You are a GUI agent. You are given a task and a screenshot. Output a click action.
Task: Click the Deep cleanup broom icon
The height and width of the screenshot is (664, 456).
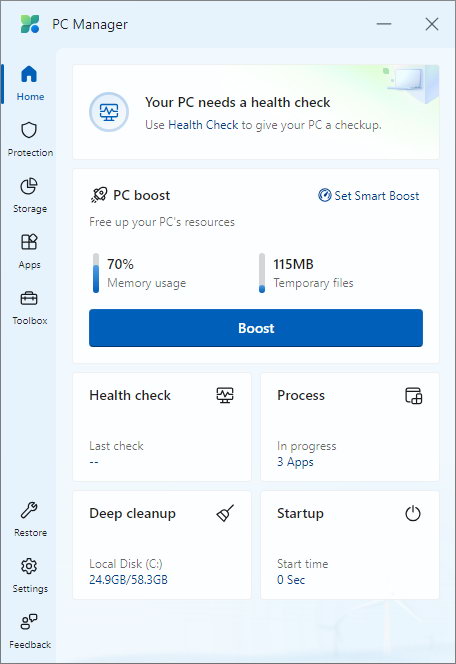[225, 513]
